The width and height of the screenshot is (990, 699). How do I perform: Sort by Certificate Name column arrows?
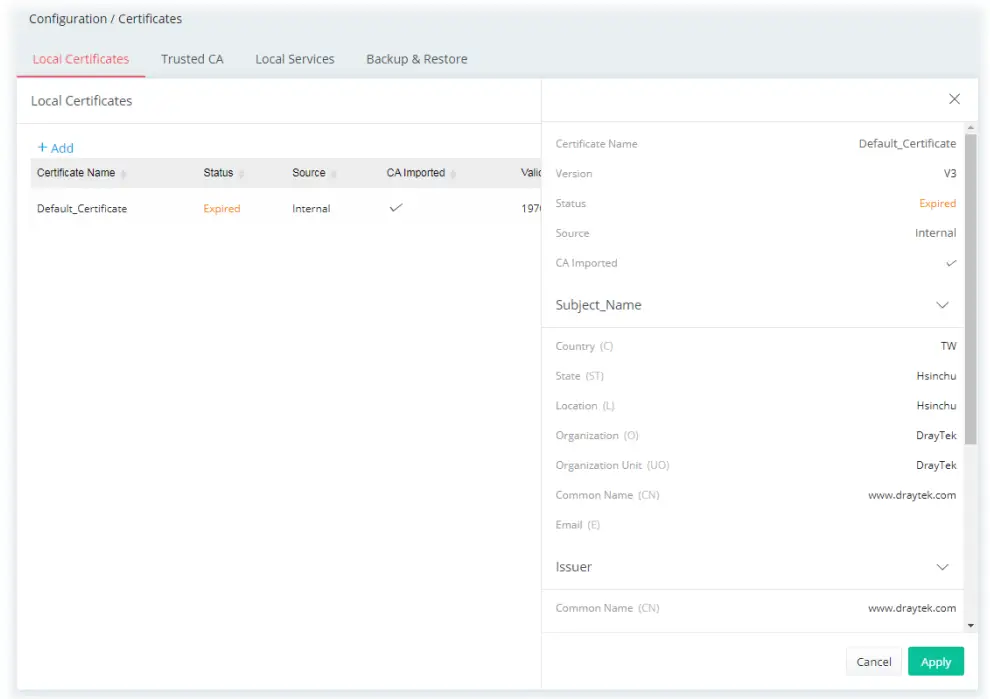coord(123,174)
